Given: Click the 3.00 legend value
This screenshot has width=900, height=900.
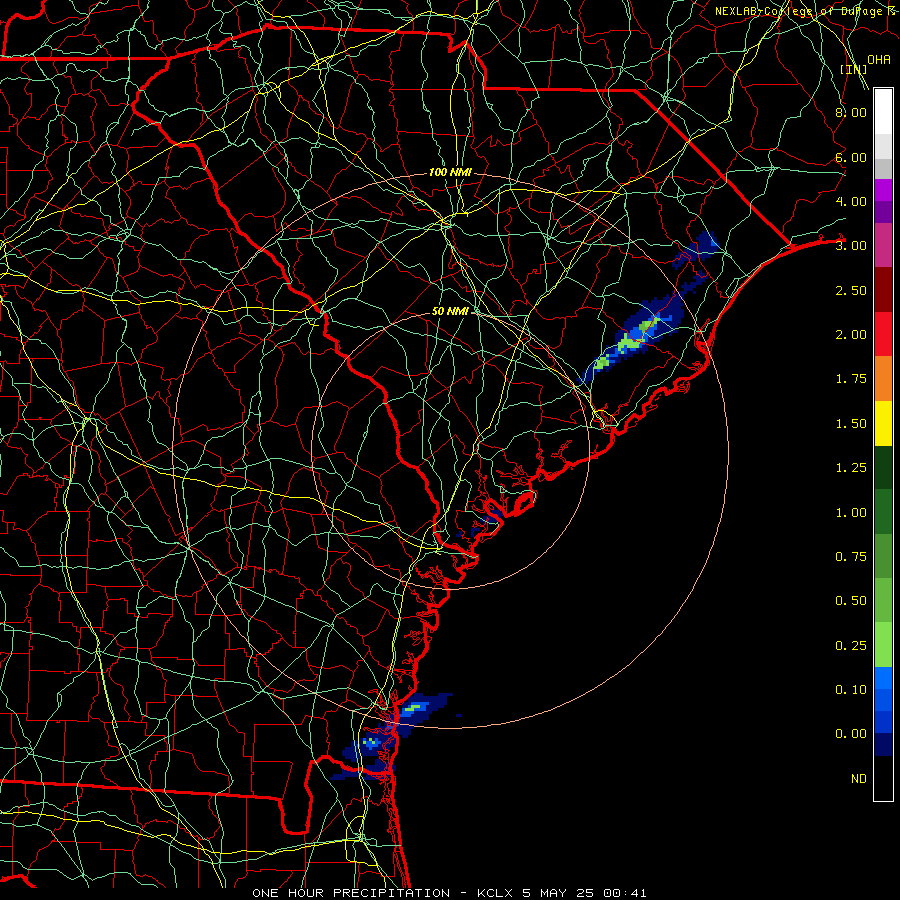Looking at the screenshot, I should 851,246.
